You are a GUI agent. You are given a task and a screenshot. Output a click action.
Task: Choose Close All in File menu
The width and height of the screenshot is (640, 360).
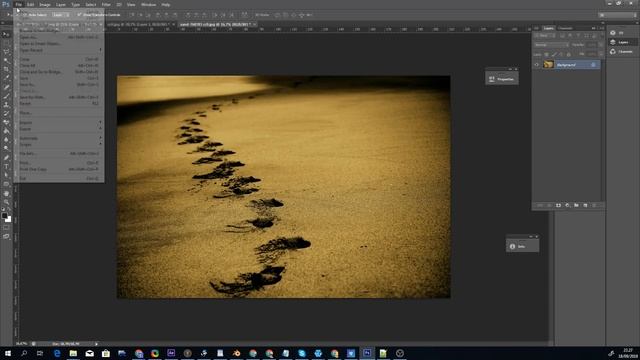(x=59, y=65)
